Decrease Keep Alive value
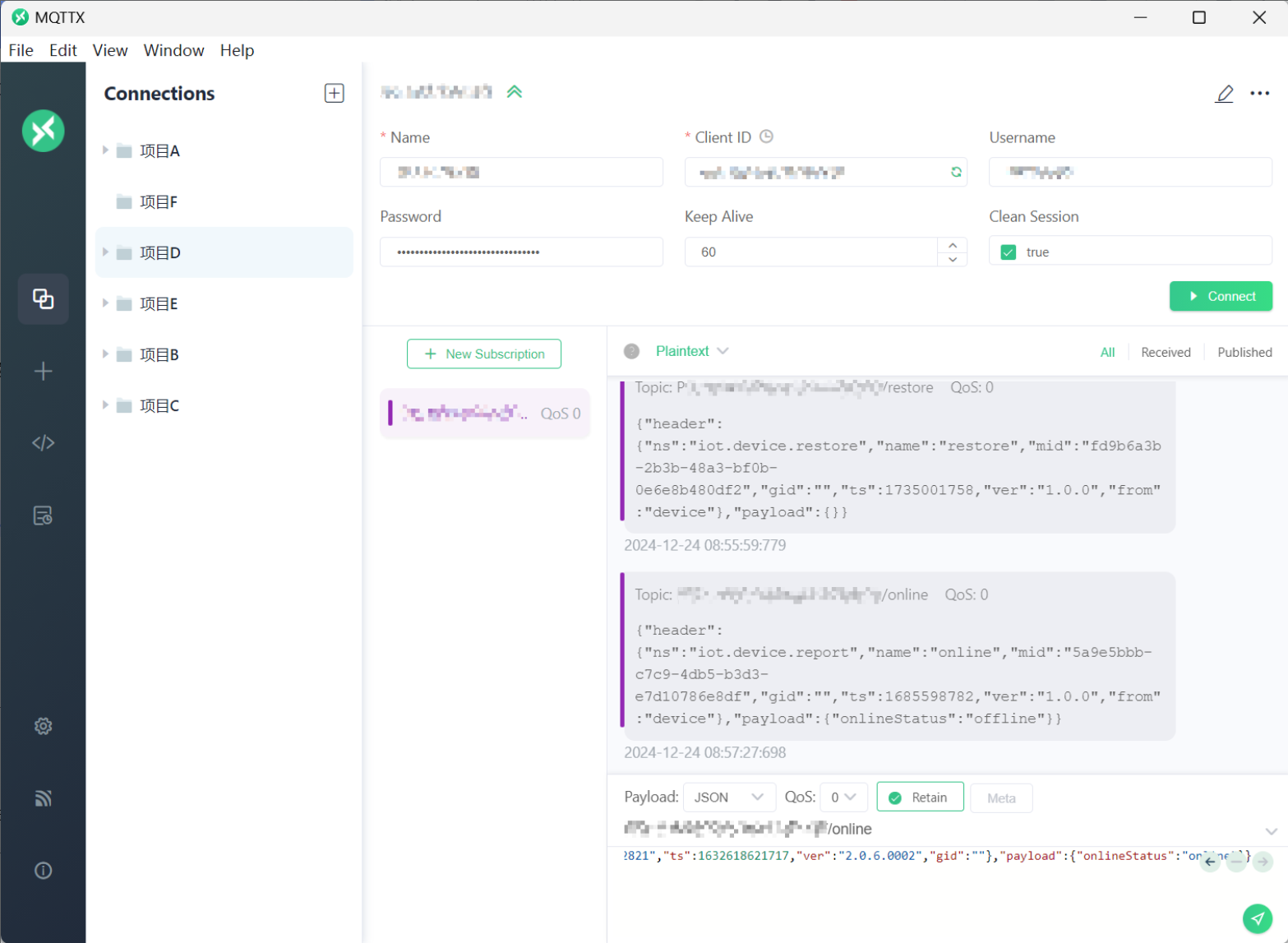Image resolution: width=1288 pixels, height=943 pixels. [x=952, y=259]
